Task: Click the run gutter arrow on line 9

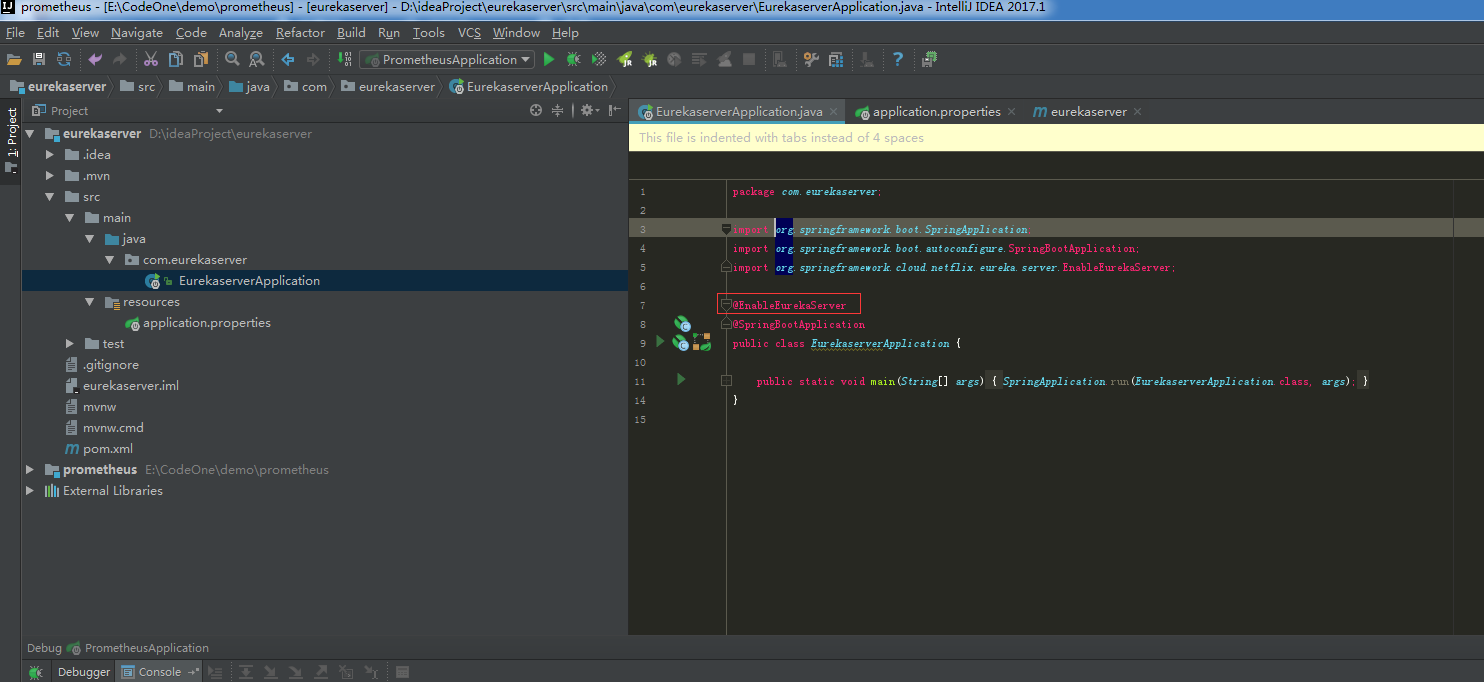Action: 659,342
